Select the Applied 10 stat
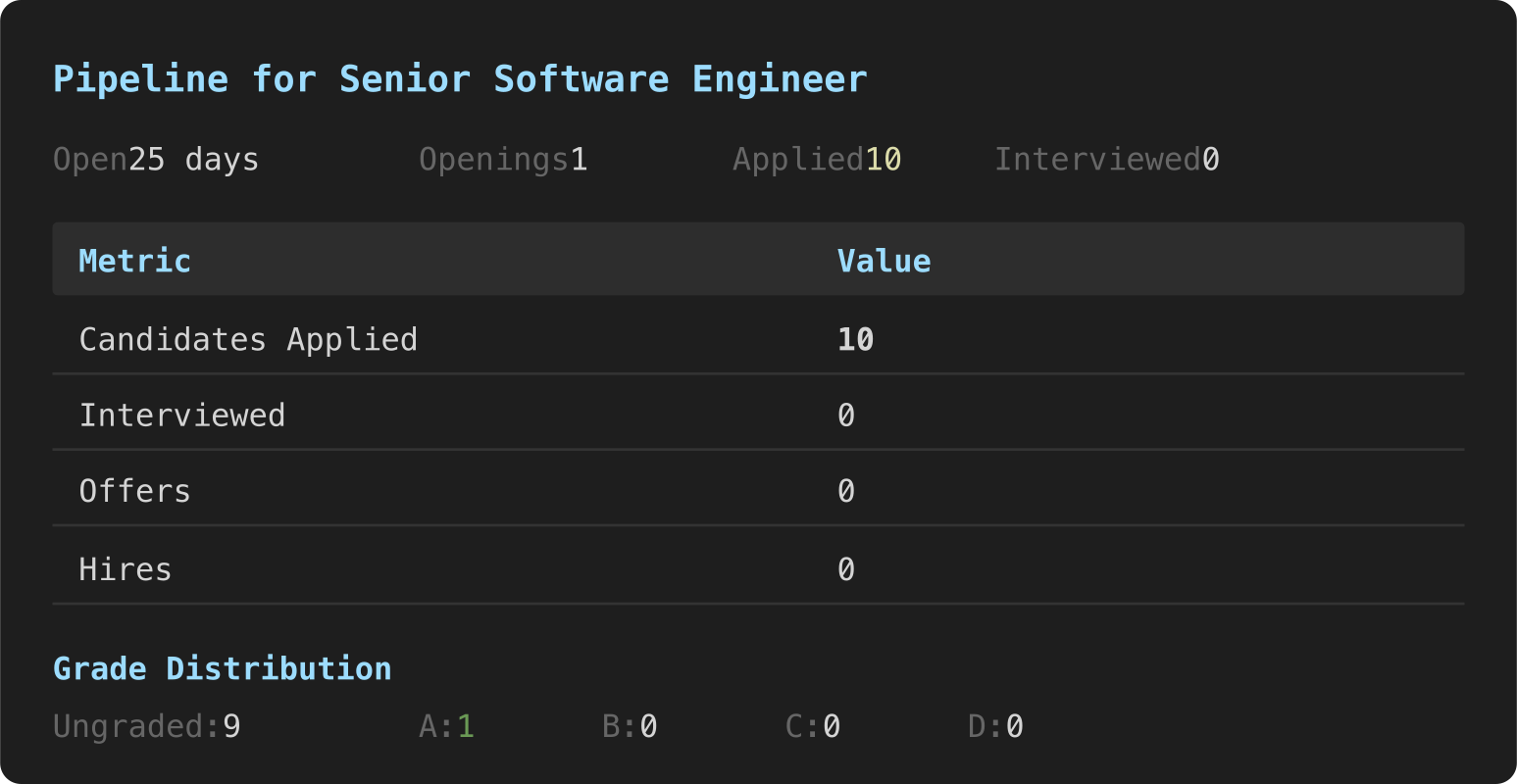The height and width of the screenshot is (784, 1517). coord(817,160)
